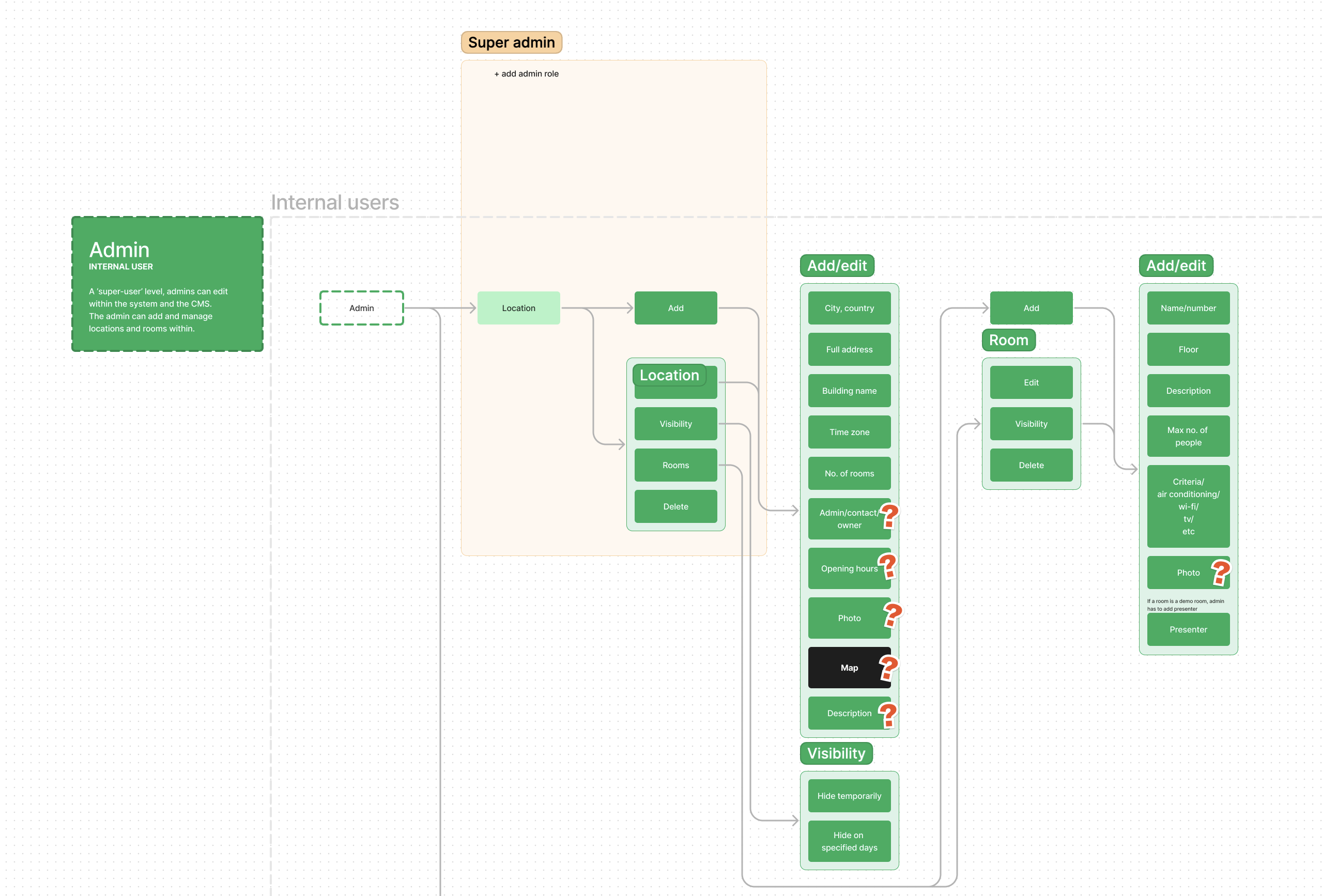Select the Criteria/air conditioning node
1322x896 pixels.
click(1188, 506)
